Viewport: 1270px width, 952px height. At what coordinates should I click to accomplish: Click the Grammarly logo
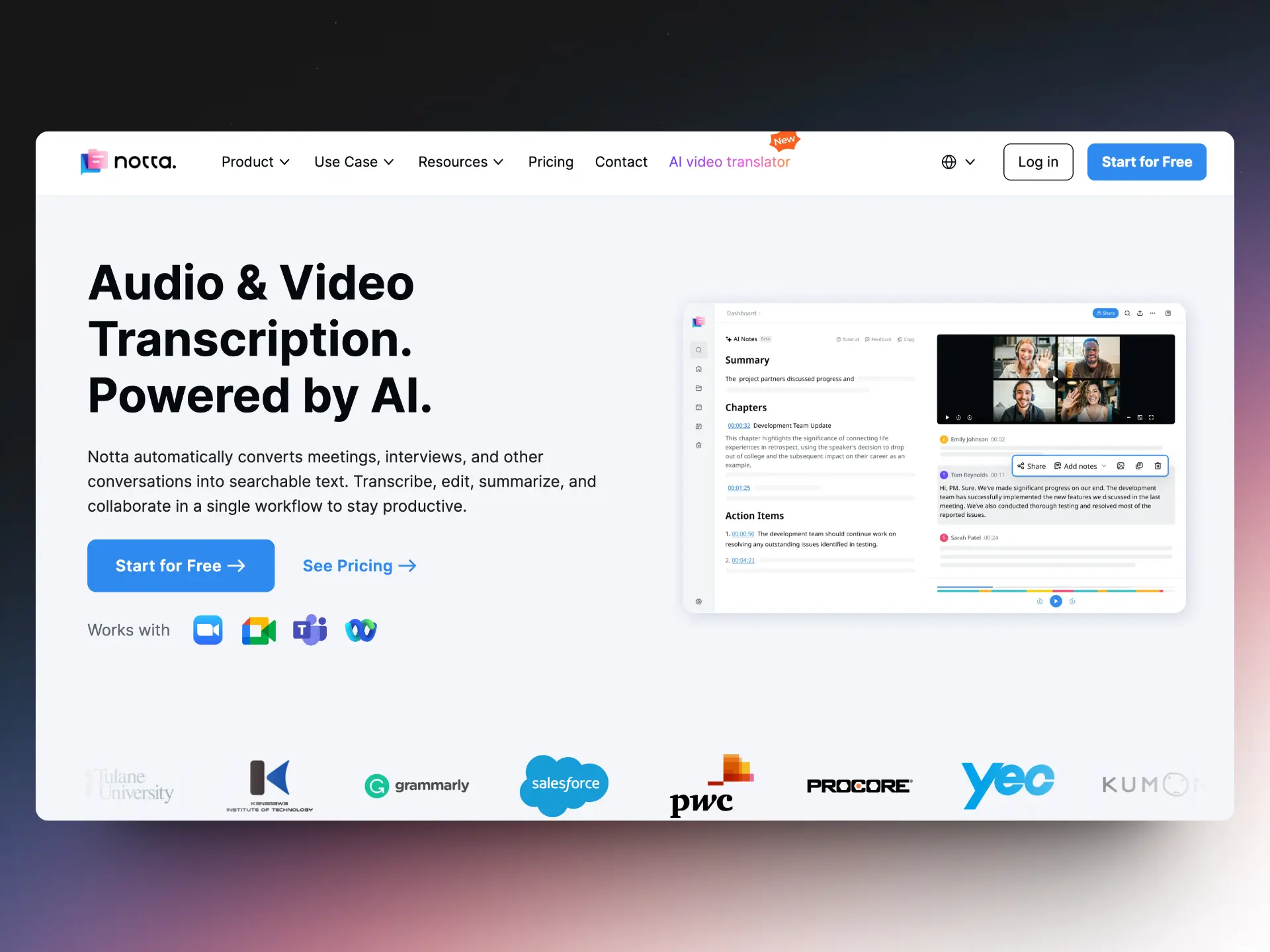click(417, 785)
